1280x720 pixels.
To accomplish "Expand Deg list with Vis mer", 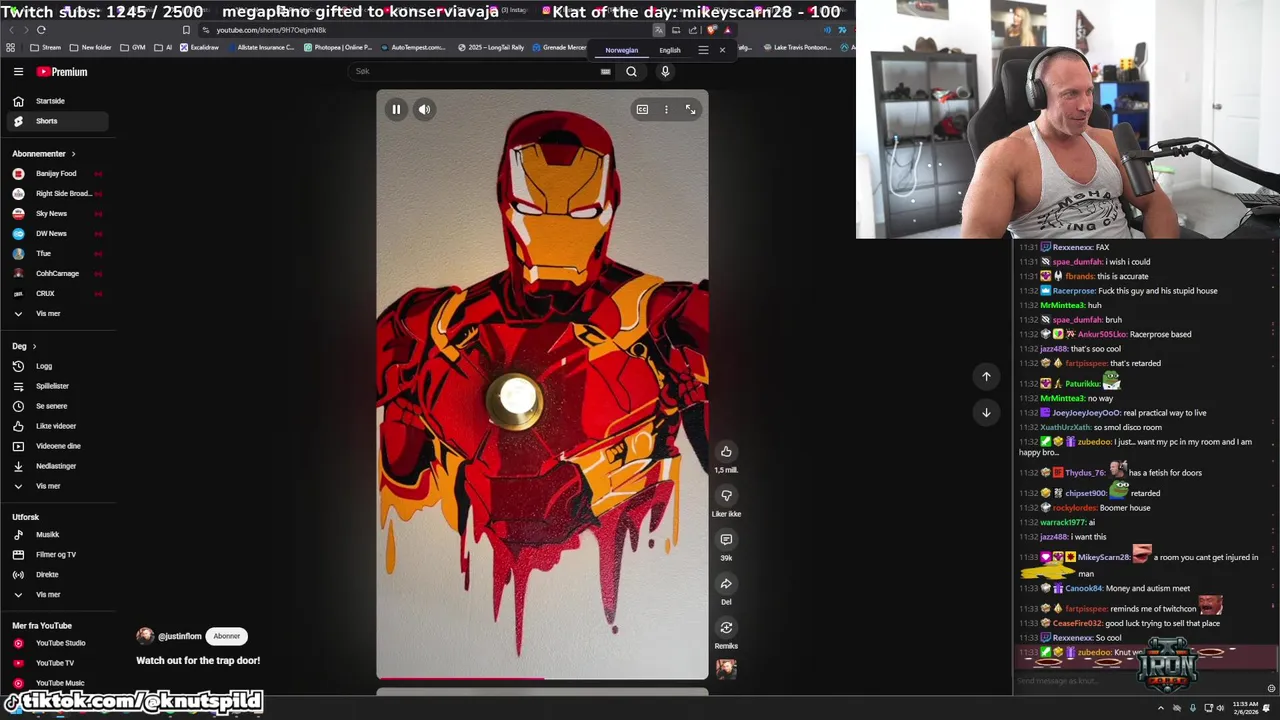I will point(56,486).
